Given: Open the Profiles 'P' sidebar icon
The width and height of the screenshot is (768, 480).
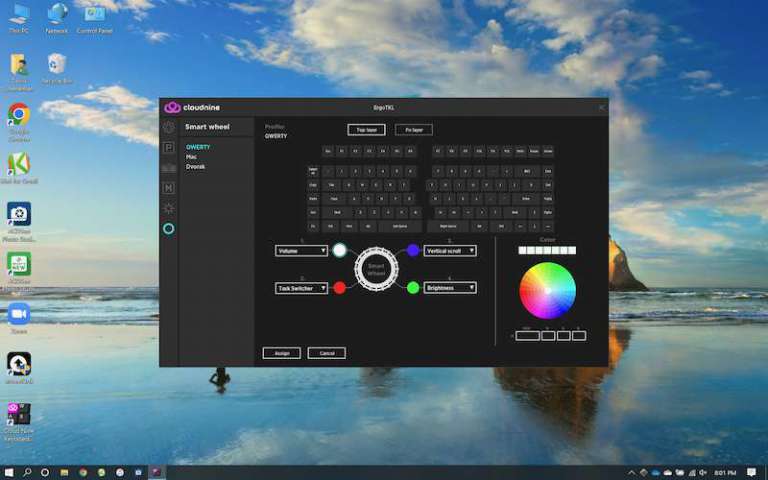Looking at the screenshot, I should point(168,147).
